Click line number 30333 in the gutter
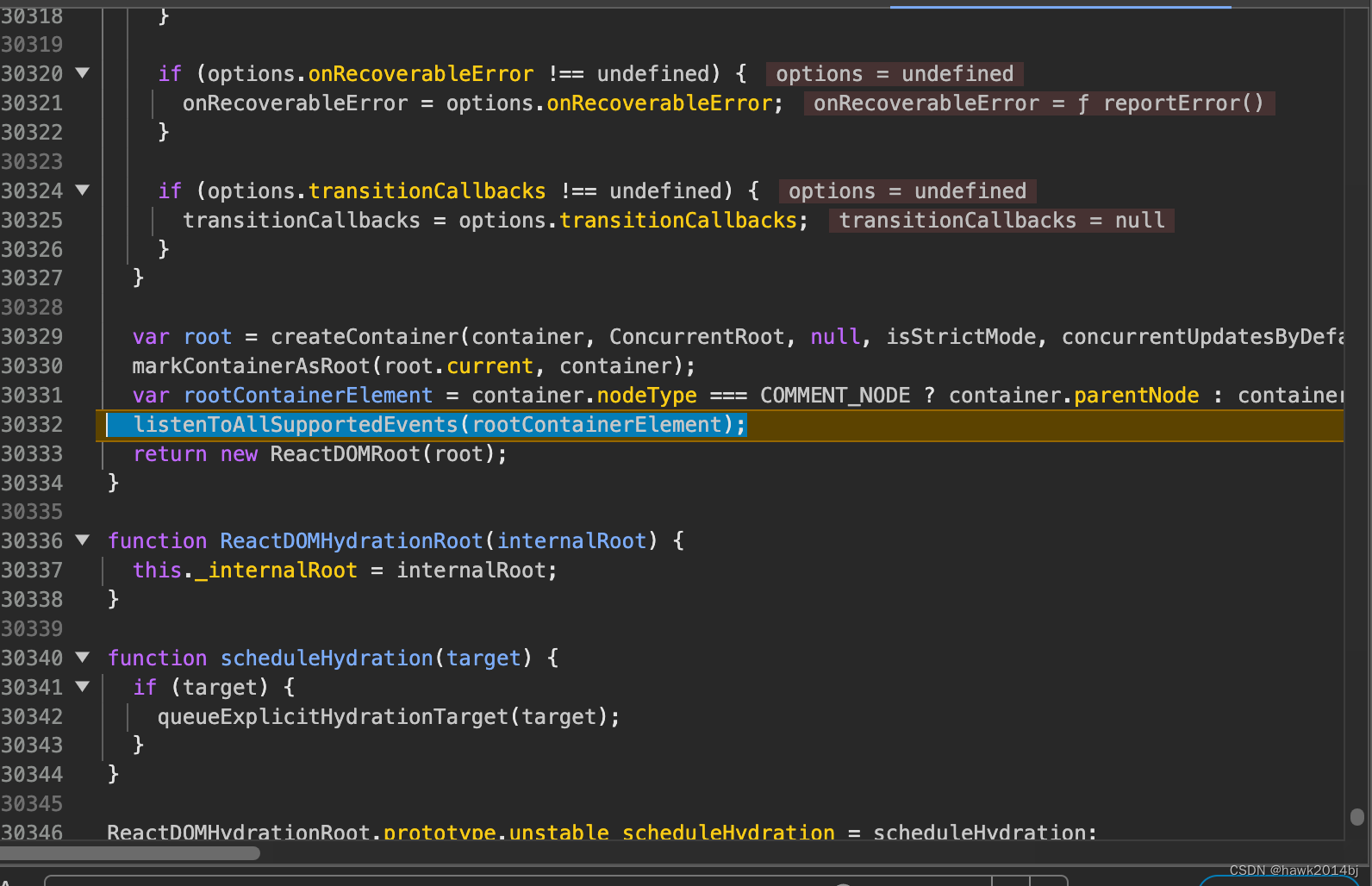The width and height of the screenshot is (1372, 886). (x=32, y=454)
